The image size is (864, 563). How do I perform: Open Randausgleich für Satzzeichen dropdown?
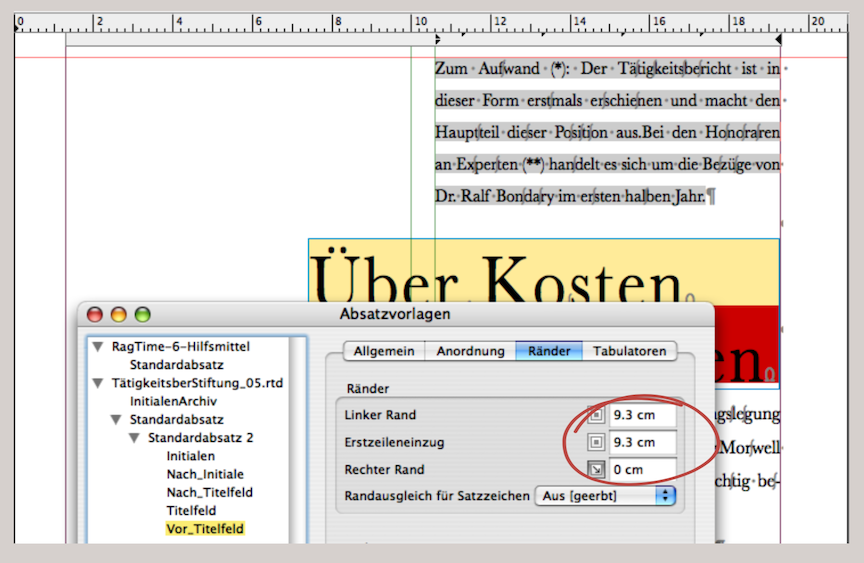(606, 495)
